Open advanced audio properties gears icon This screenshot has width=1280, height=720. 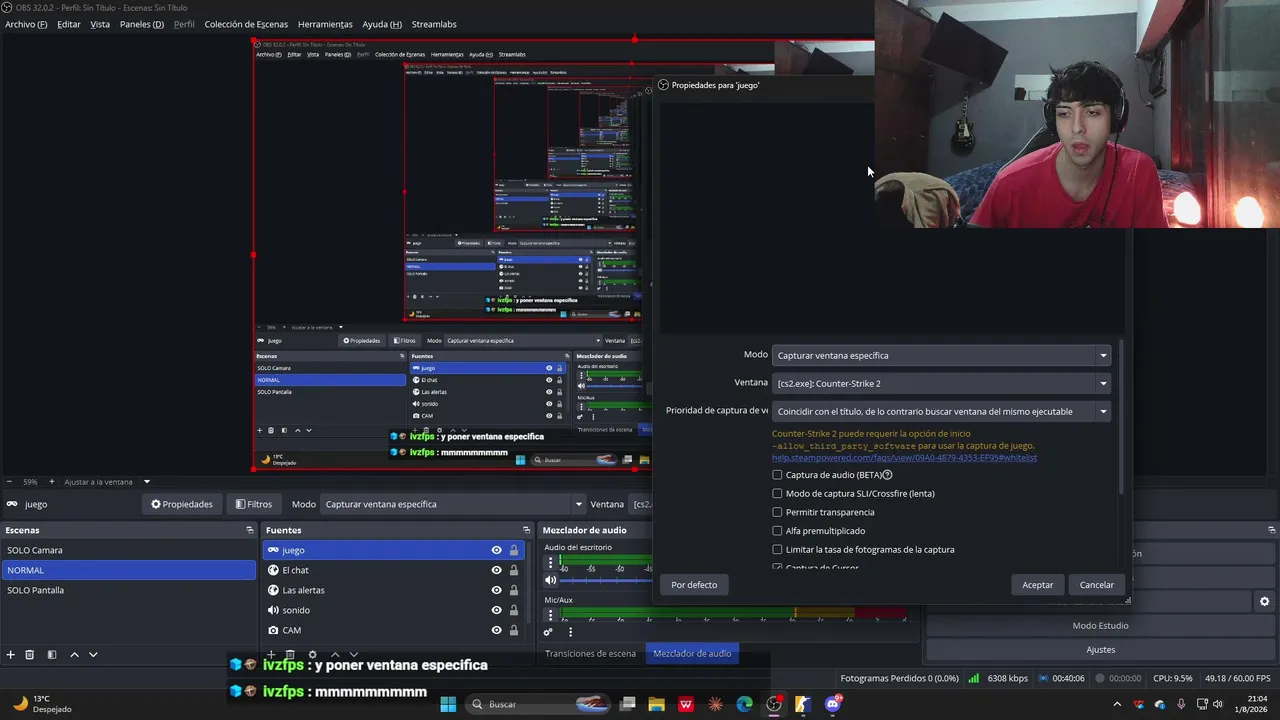[548, 632]
